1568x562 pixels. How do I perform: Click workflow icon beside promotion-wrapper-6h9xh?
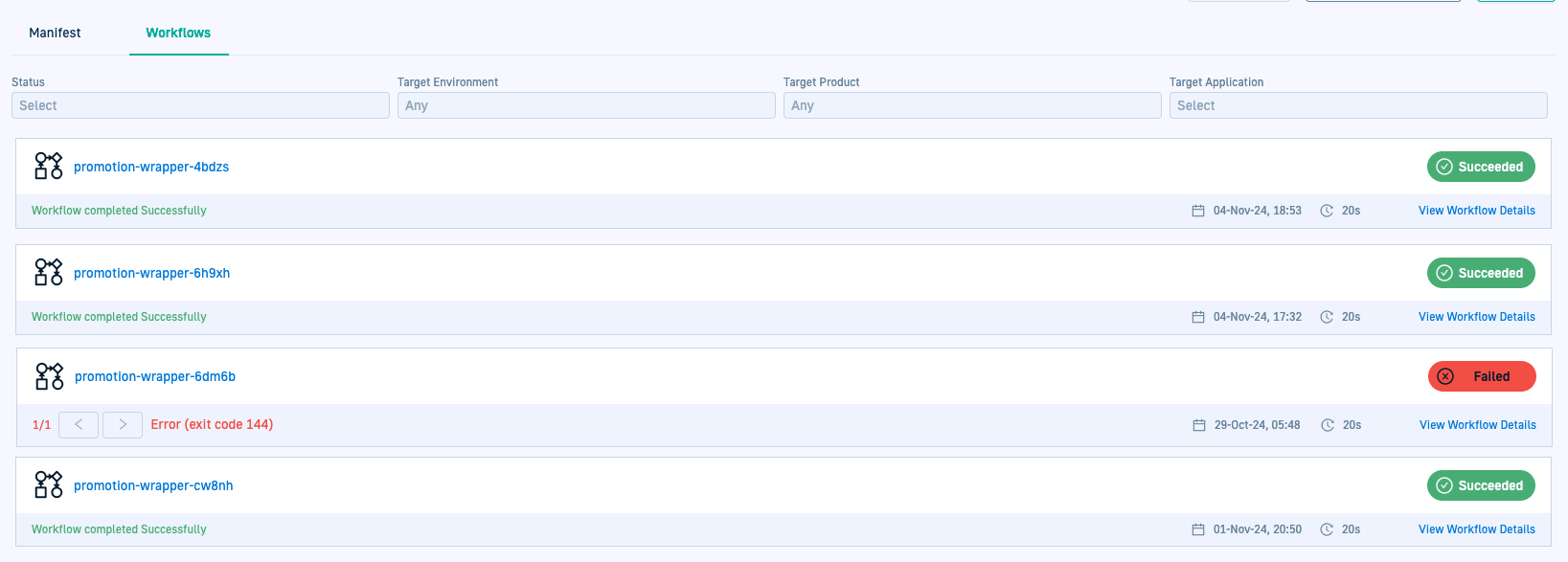tap(48, 272)
